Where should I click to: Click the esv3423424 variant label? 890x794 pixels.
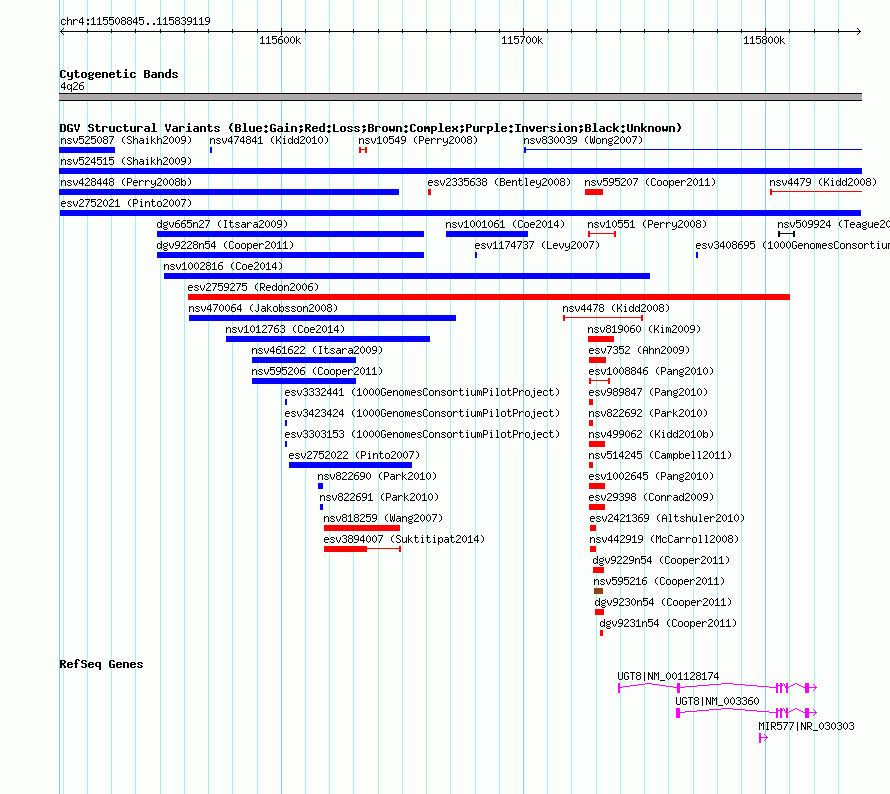click(422, 413)
